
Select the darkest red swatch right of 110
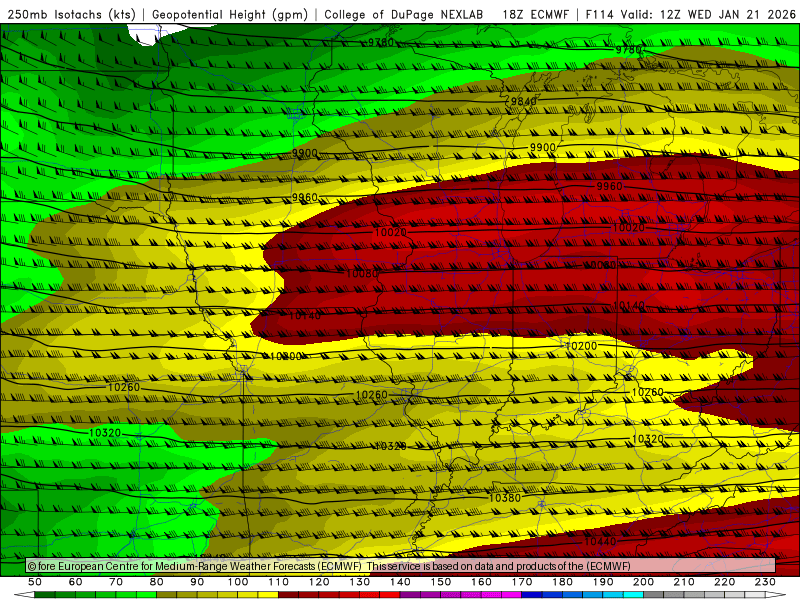click(288, 595)
